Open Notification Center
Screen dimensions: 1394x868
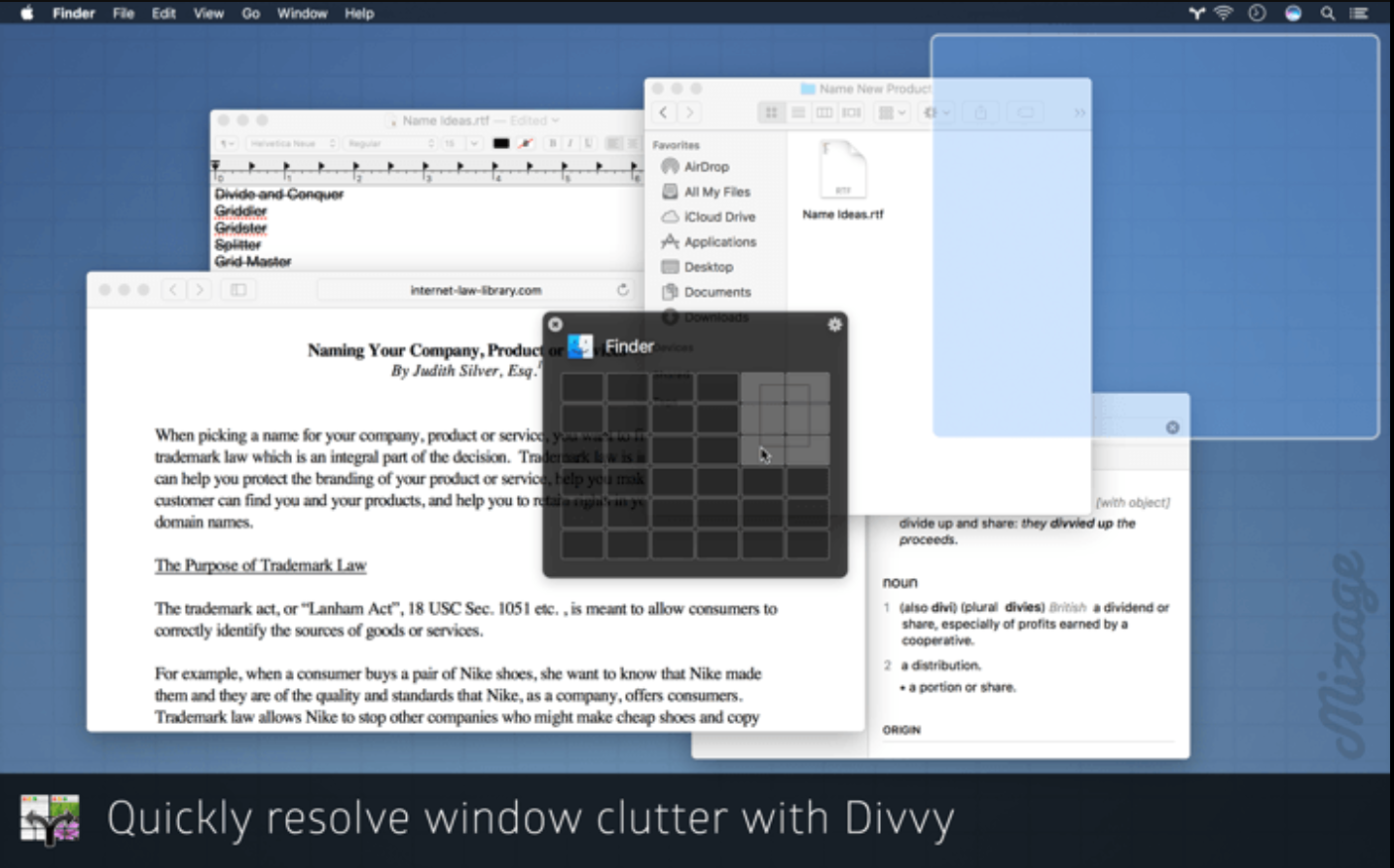click(x=1359, y=13)
